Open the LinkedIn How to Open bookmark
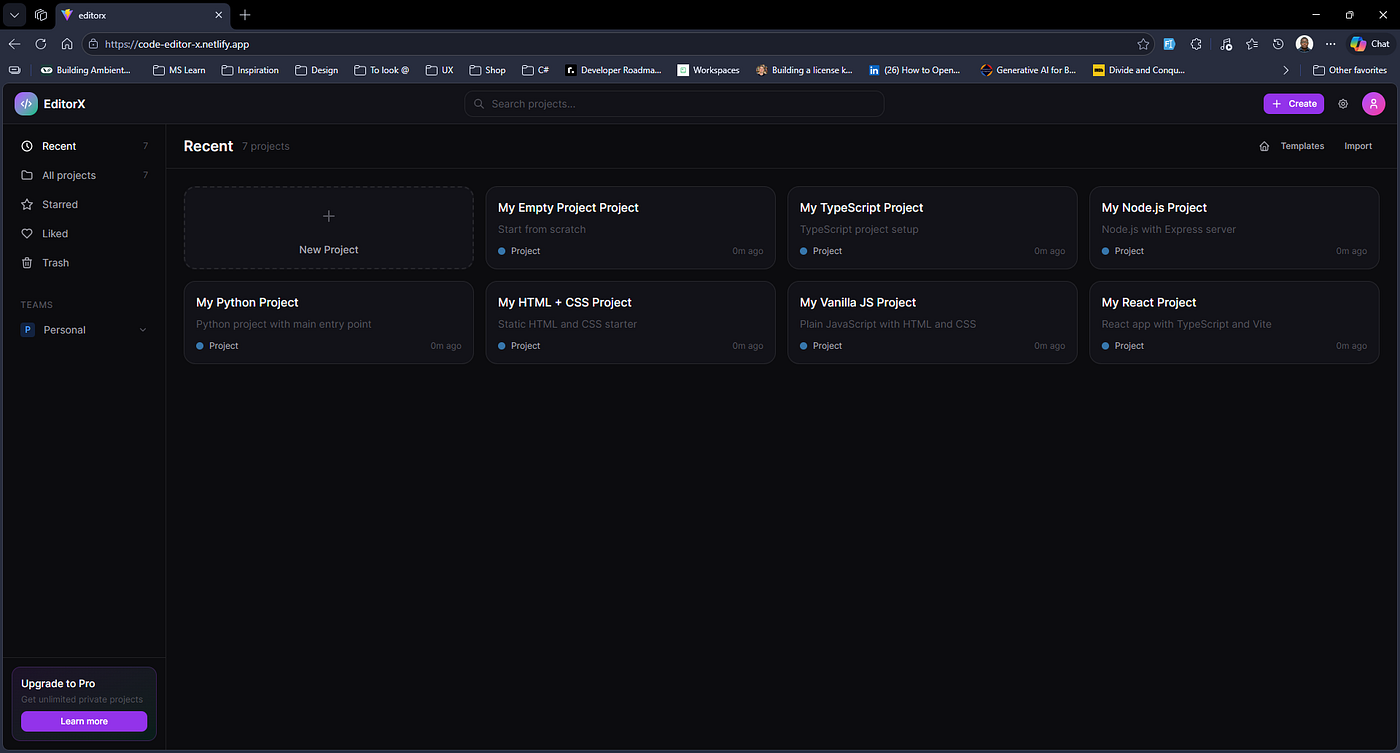This screenshot has width=1400, height=753. point(915,70)
